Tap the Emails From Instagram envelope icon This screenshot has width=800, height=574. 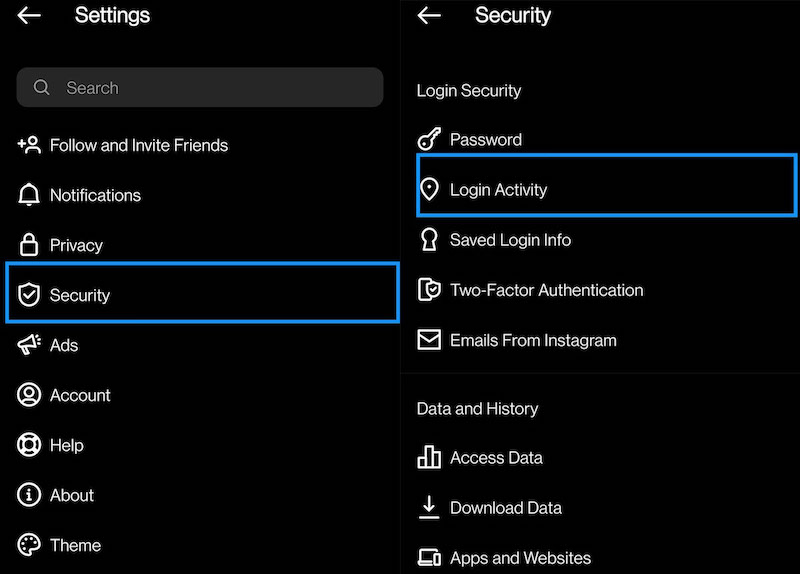pyautogui.click(x=429, y=340)
